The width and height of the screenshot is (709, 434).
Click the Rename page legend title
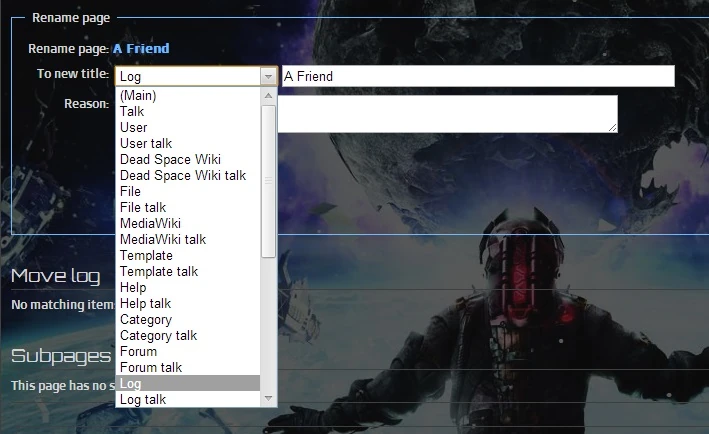click(71, 18)
